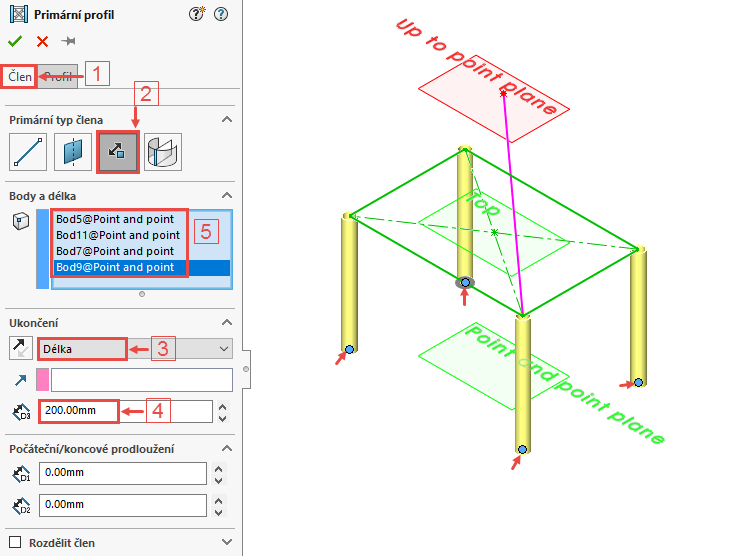
Task: Switch to the Profil tab
Action: point(57,77)
